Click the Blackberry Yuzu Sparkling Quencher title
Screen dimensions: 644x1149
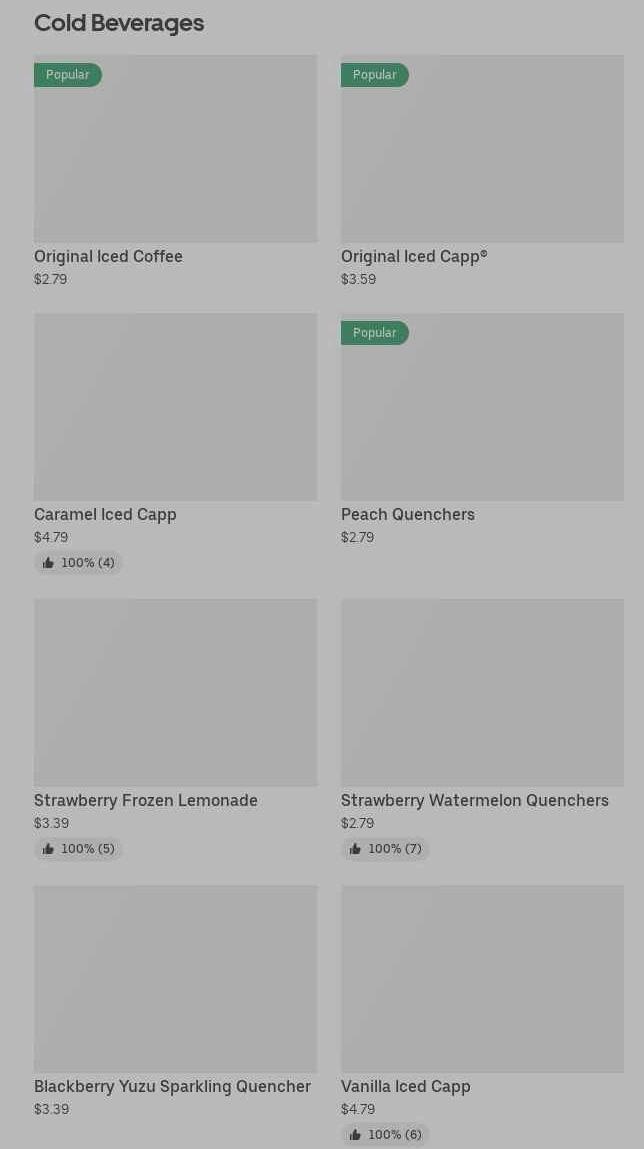tap(172, 1086)
